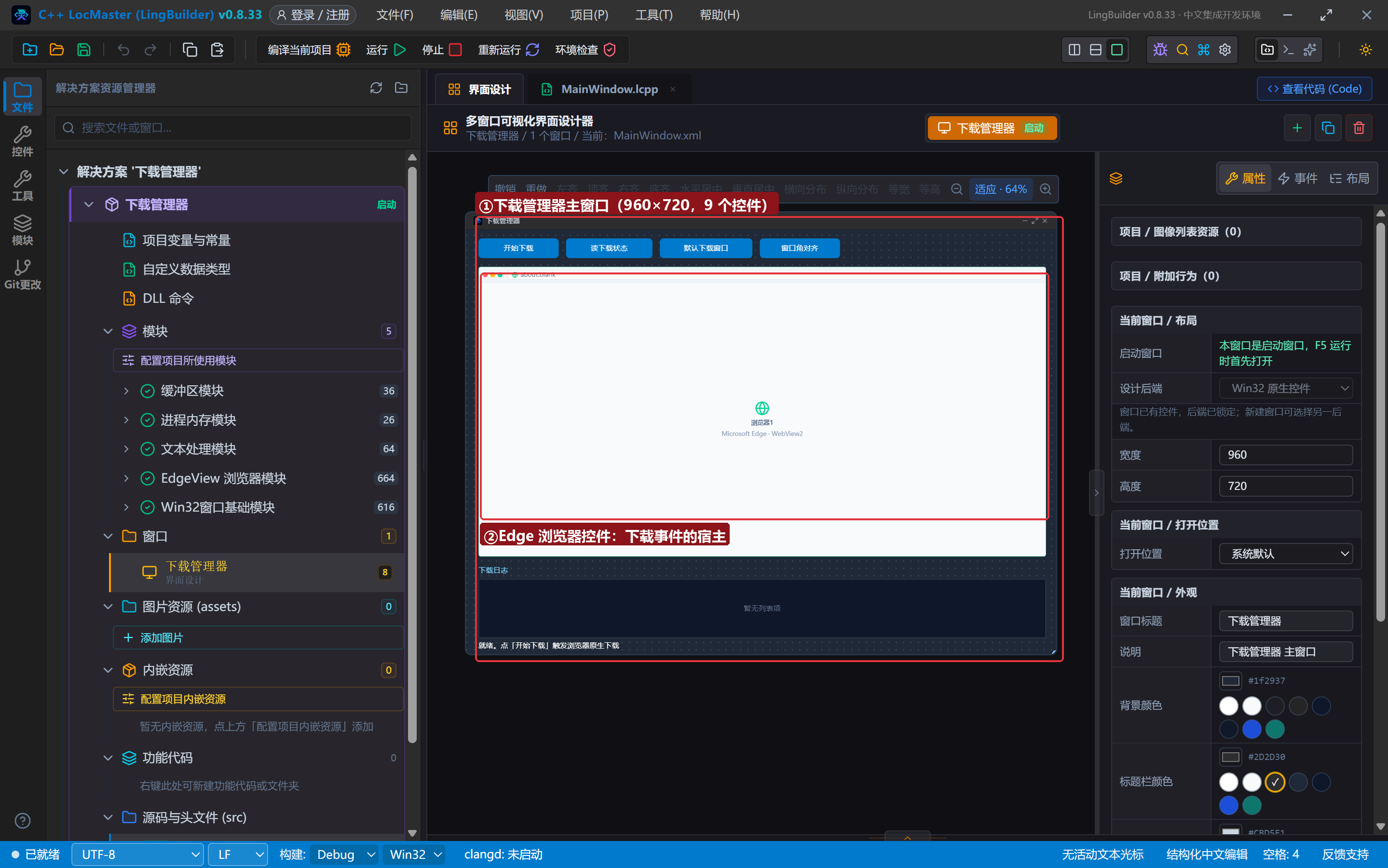Open the Tools (工具) menu
1388x868 pixels.
tap(653, 15)
